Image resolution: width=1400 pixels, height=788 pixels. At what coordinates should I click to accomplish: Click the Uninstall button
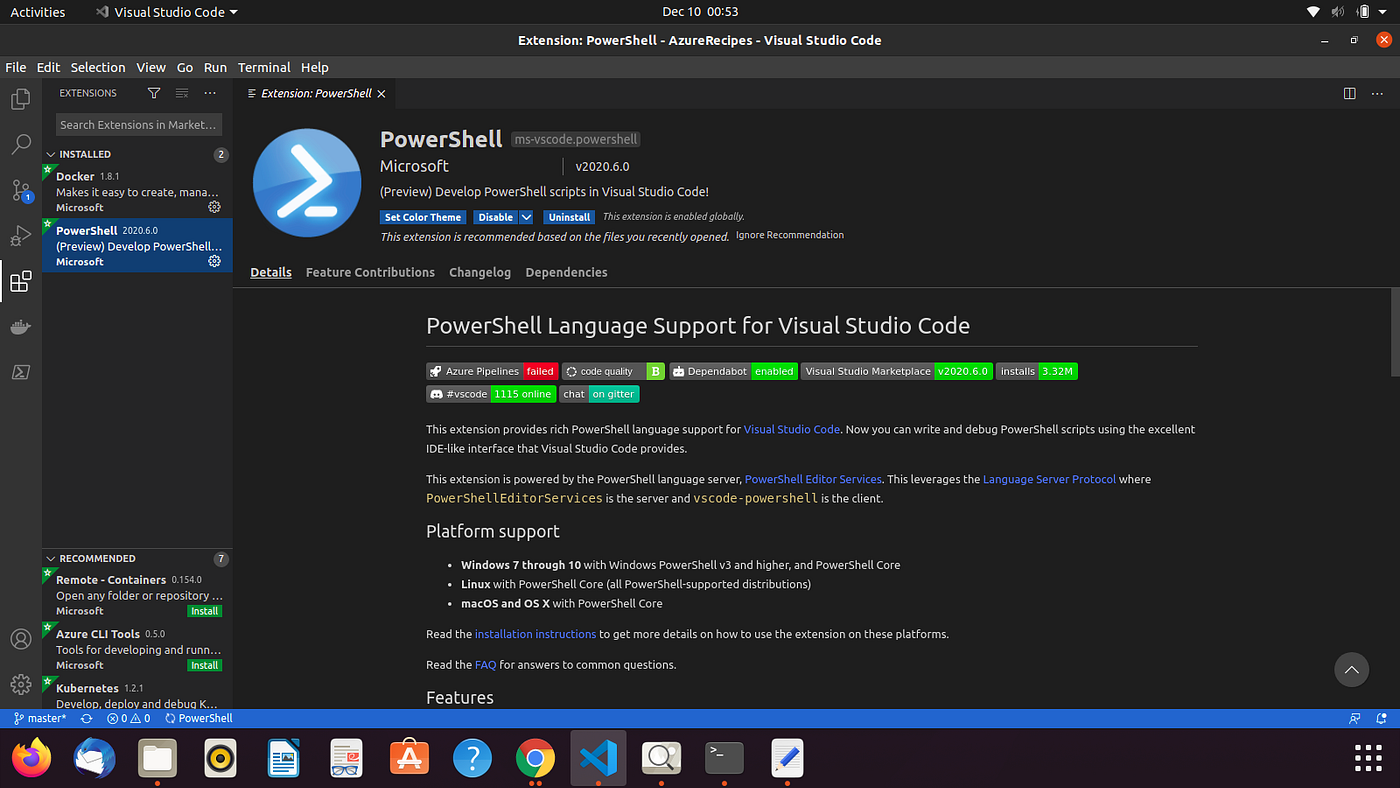569,217
